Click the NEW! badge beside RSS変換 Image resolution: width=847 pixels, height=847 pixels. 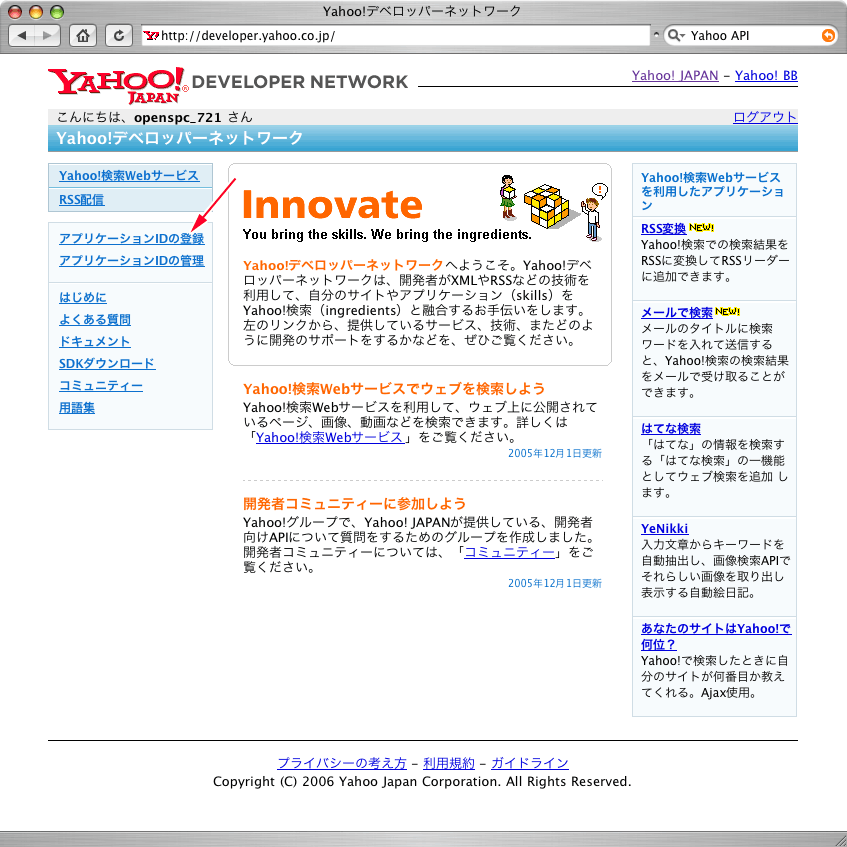(701, 227)
